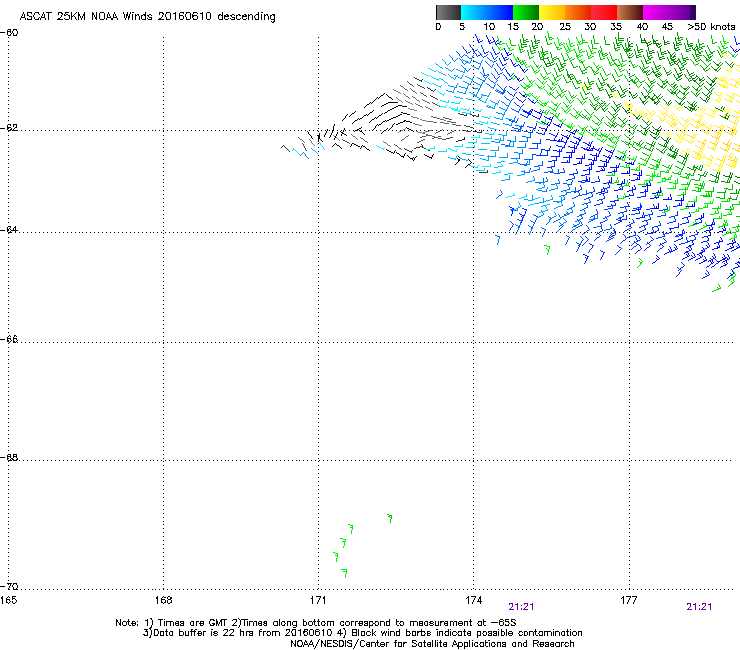Click the brown 35-40 knots color segment
Image resolution: width=740 pixels, height=650 pixels.
pyautogui.click(x=630, y=12)
